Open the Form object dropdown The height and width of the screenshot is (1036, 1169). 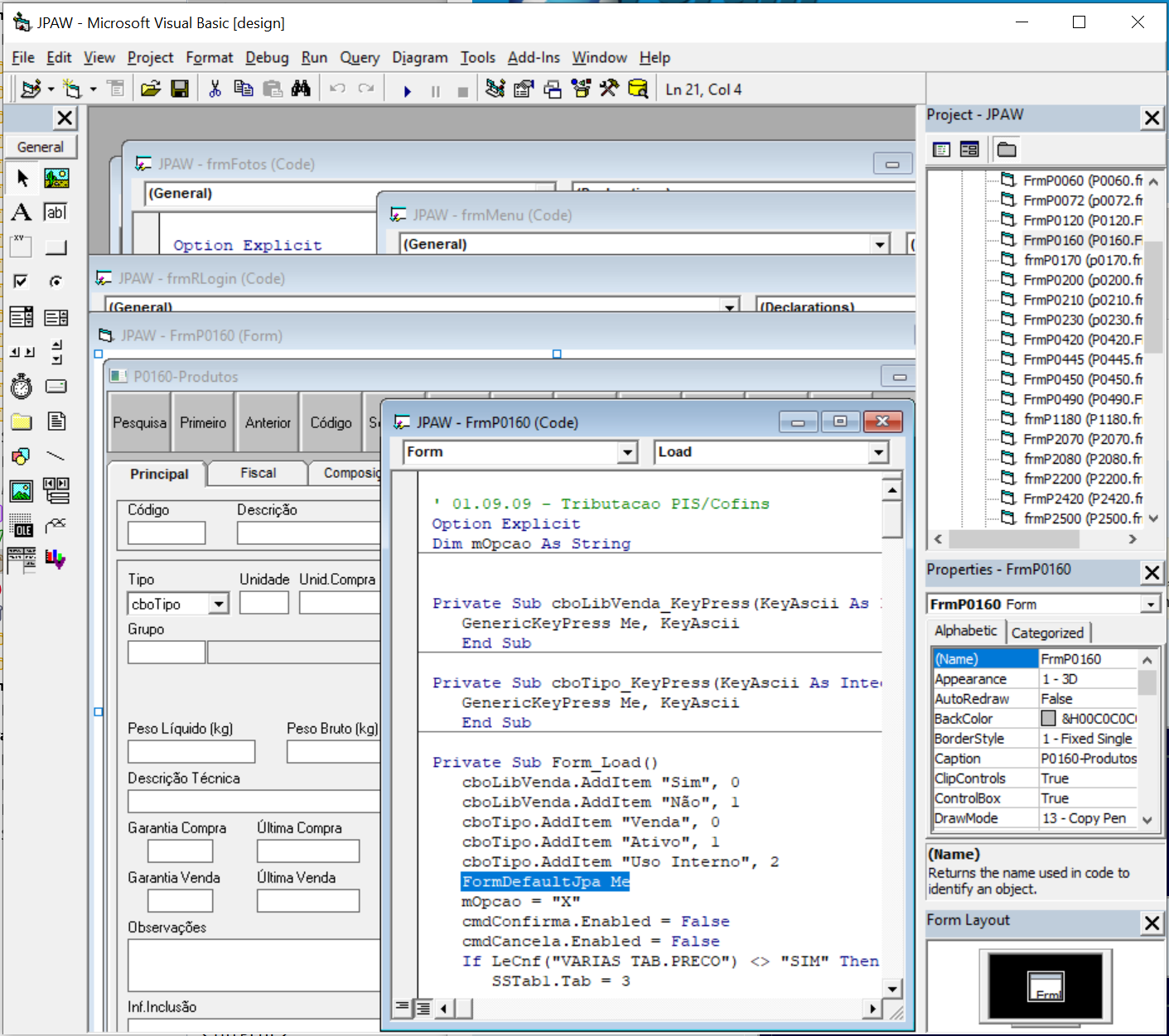[x=627, y=452]
